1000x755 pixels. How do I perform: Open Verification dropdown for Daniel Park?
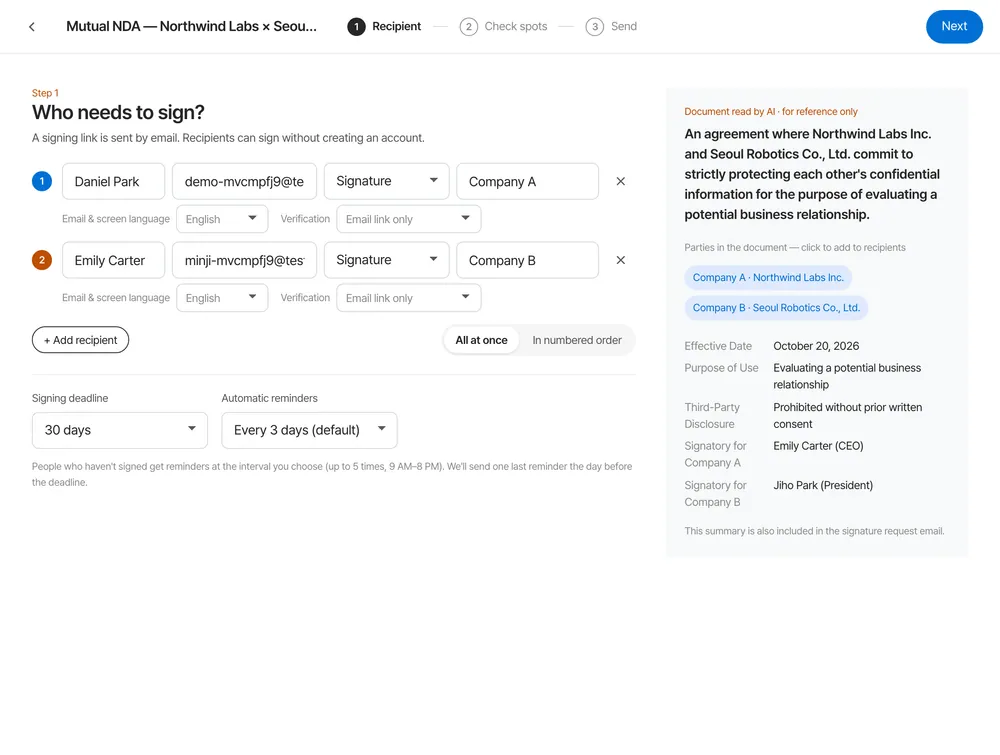tap(409, 219)
